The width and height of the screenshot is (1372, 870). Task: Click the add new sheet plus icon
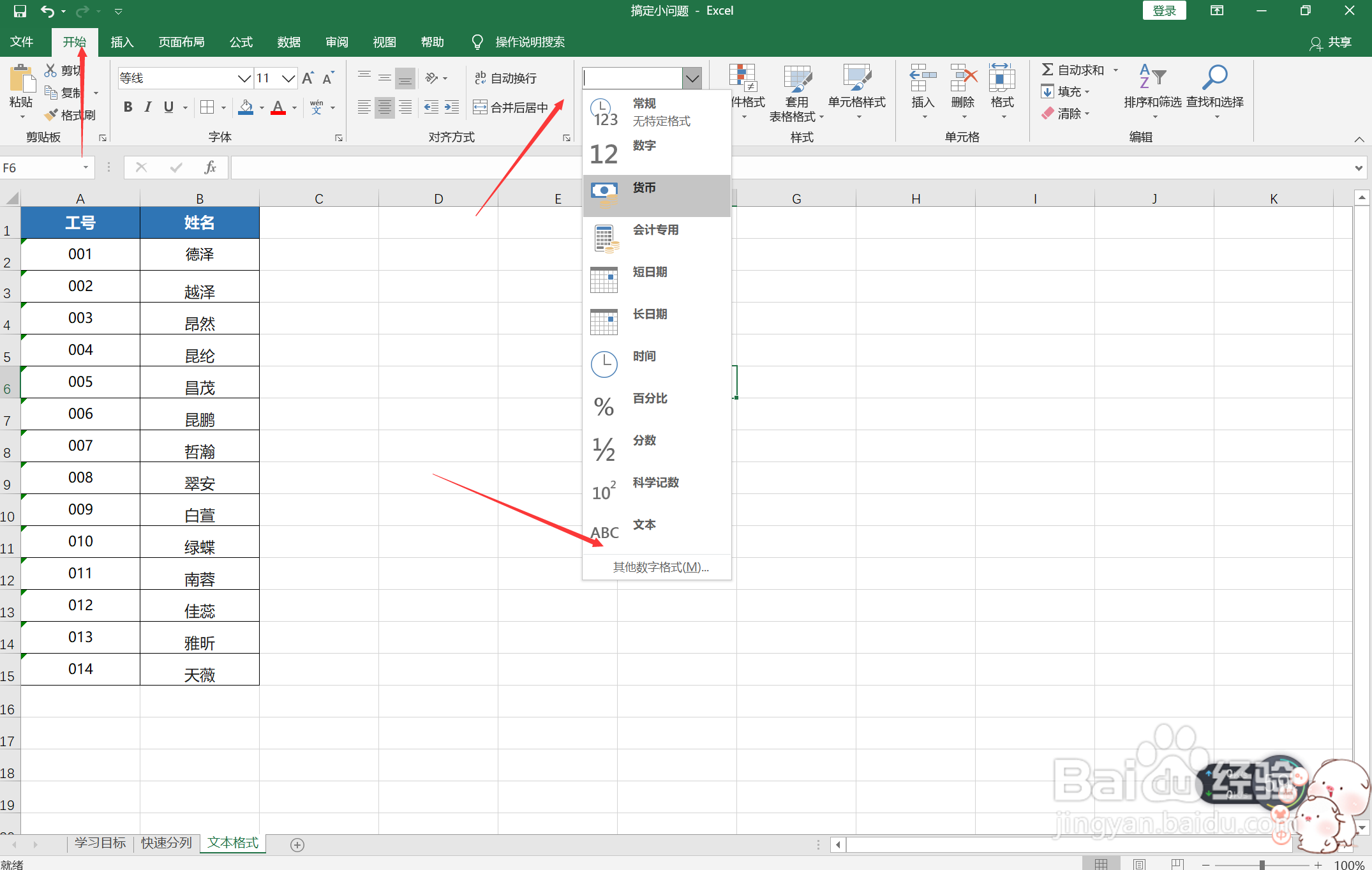tap(297, 844)
